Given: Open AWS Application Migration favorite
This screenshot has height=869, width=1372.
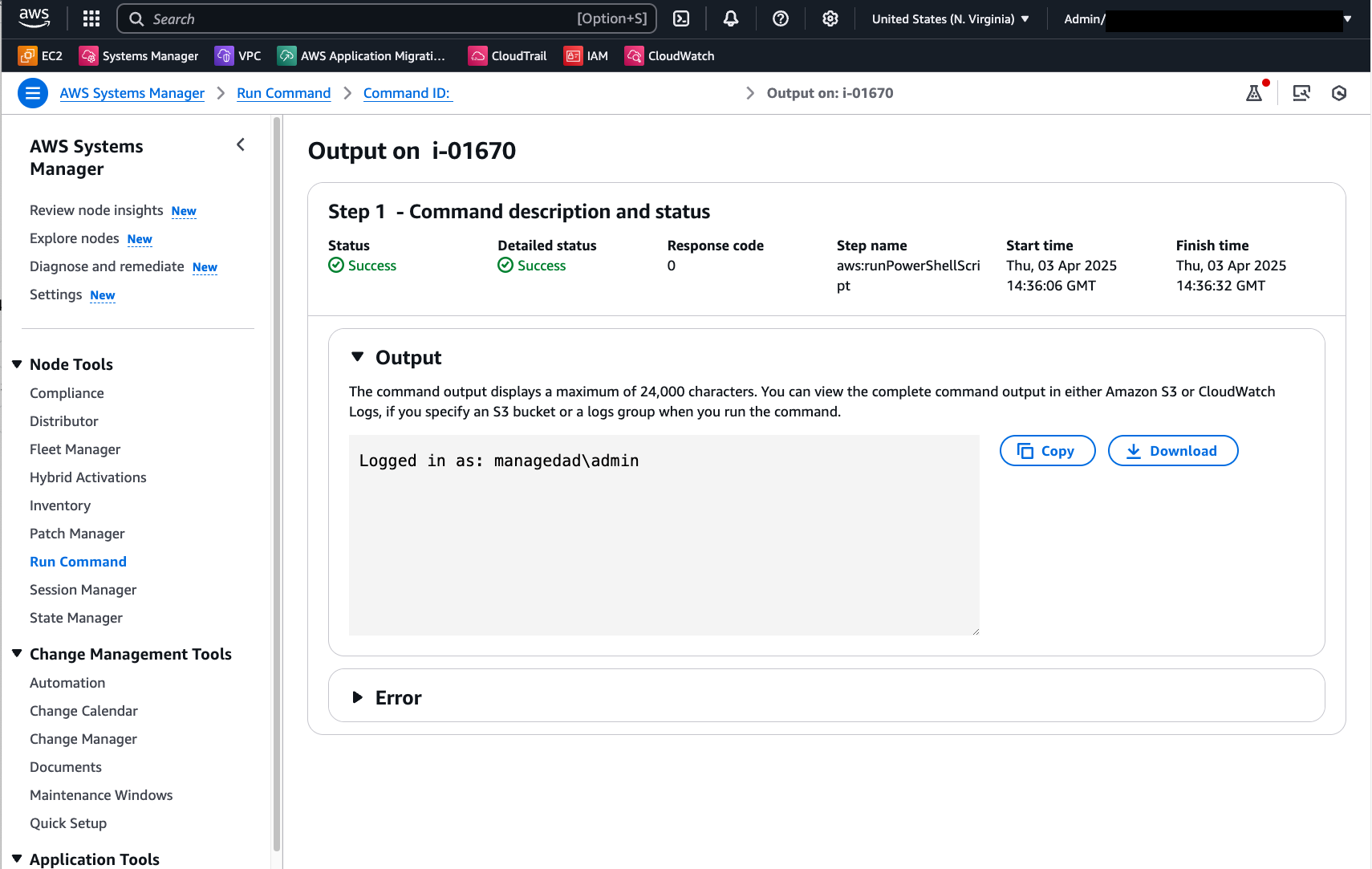Looking at the screenshot, I should (361, 55).
